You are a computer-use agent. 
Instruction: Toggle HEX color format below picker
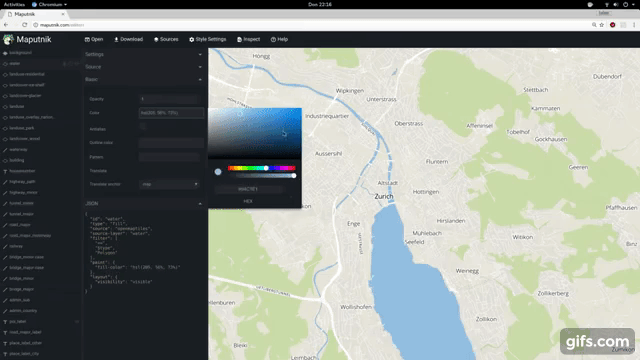click(x=248, y=201)
